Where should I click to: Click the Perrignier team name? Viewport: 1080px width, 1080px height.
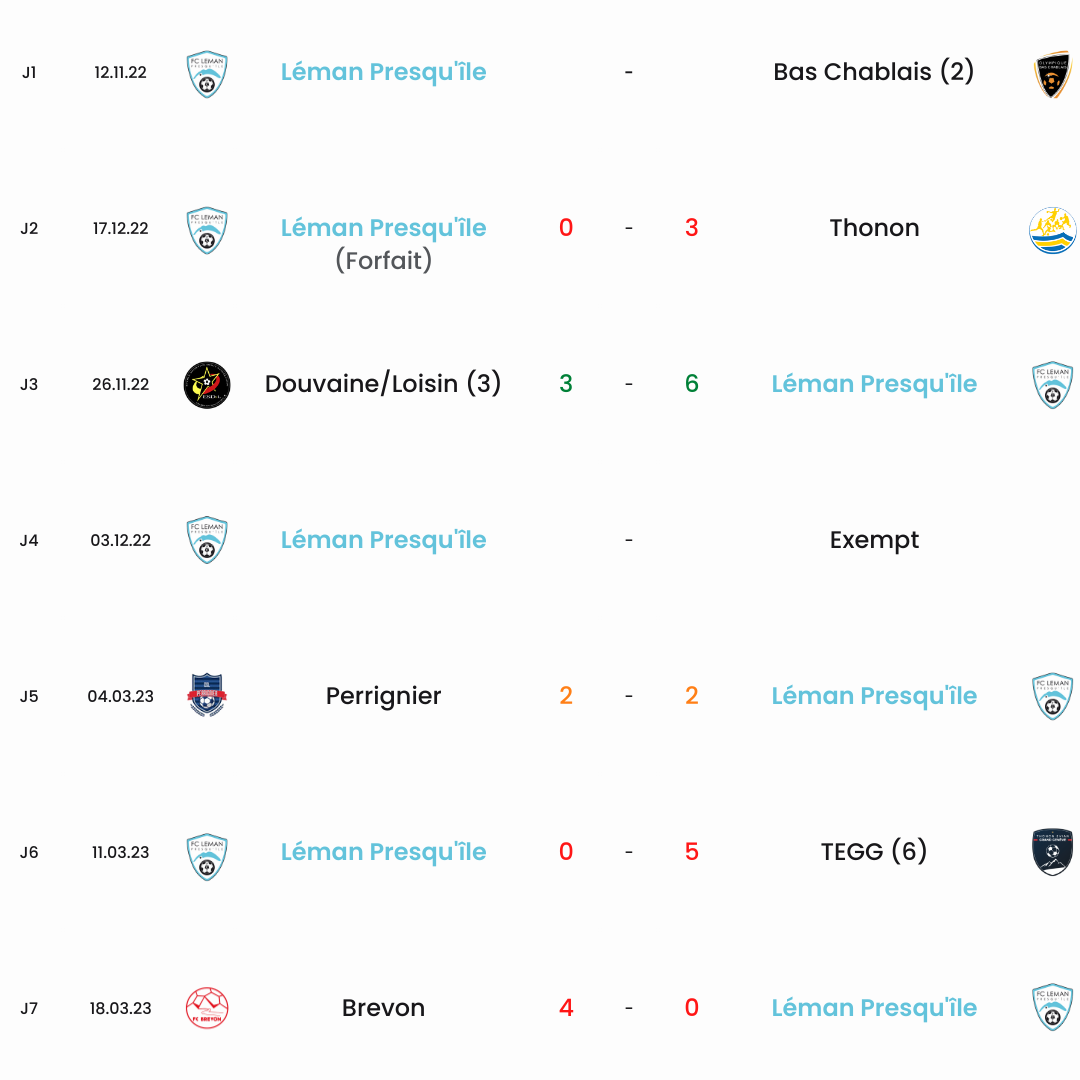coord(383,696)
